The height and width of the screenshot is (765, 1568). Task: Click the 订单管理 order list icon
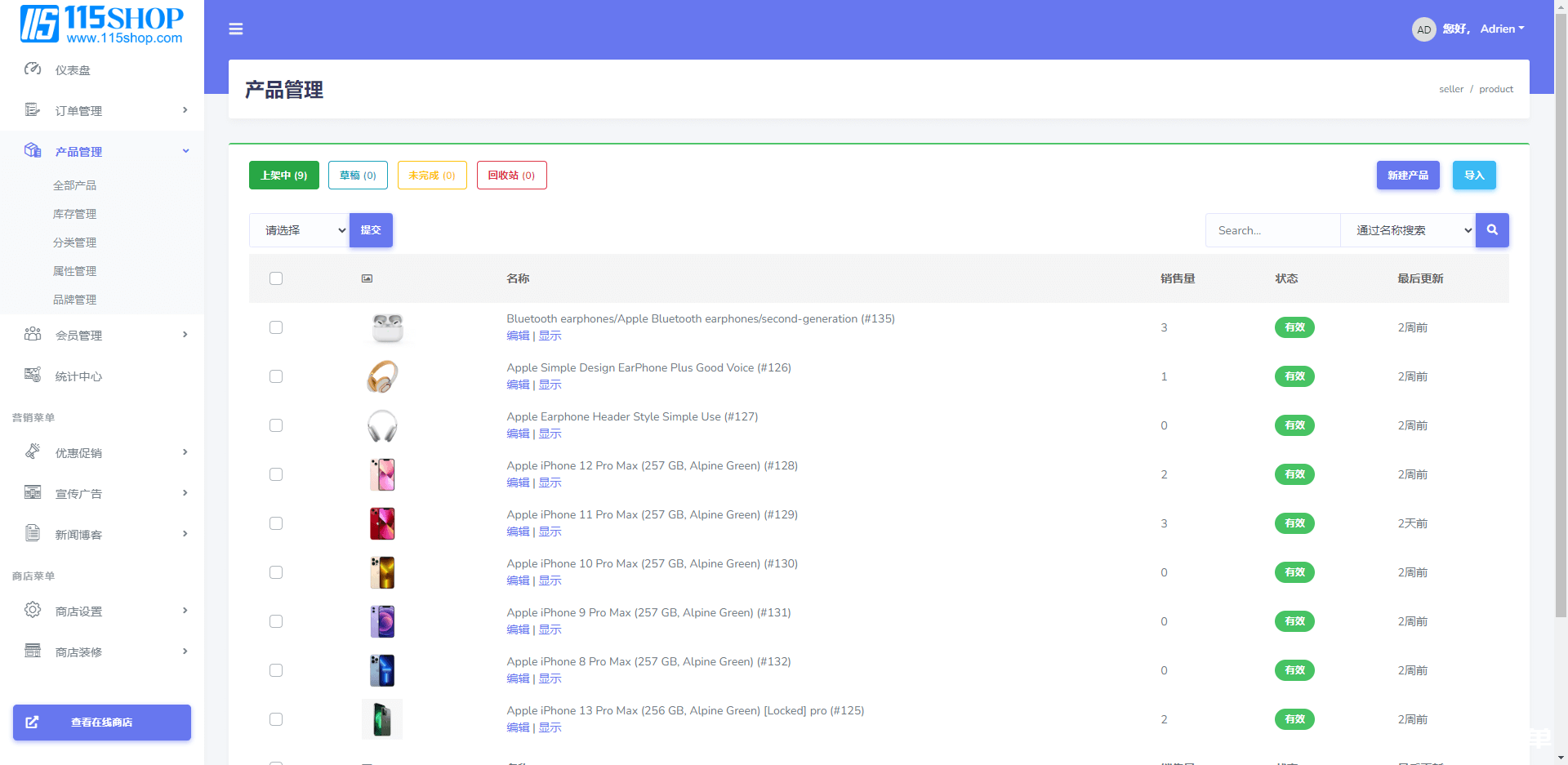pyautogui.click(x=33, y=110)
